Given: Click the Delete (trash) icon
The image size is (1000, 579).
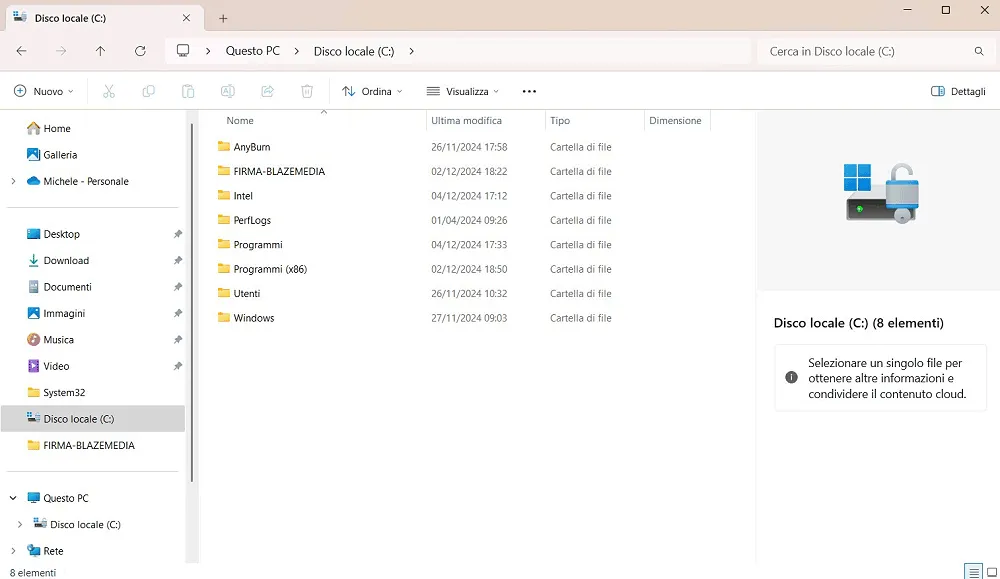Looking at the screenshot, I should pyautogui.click(x=307, y=91).
